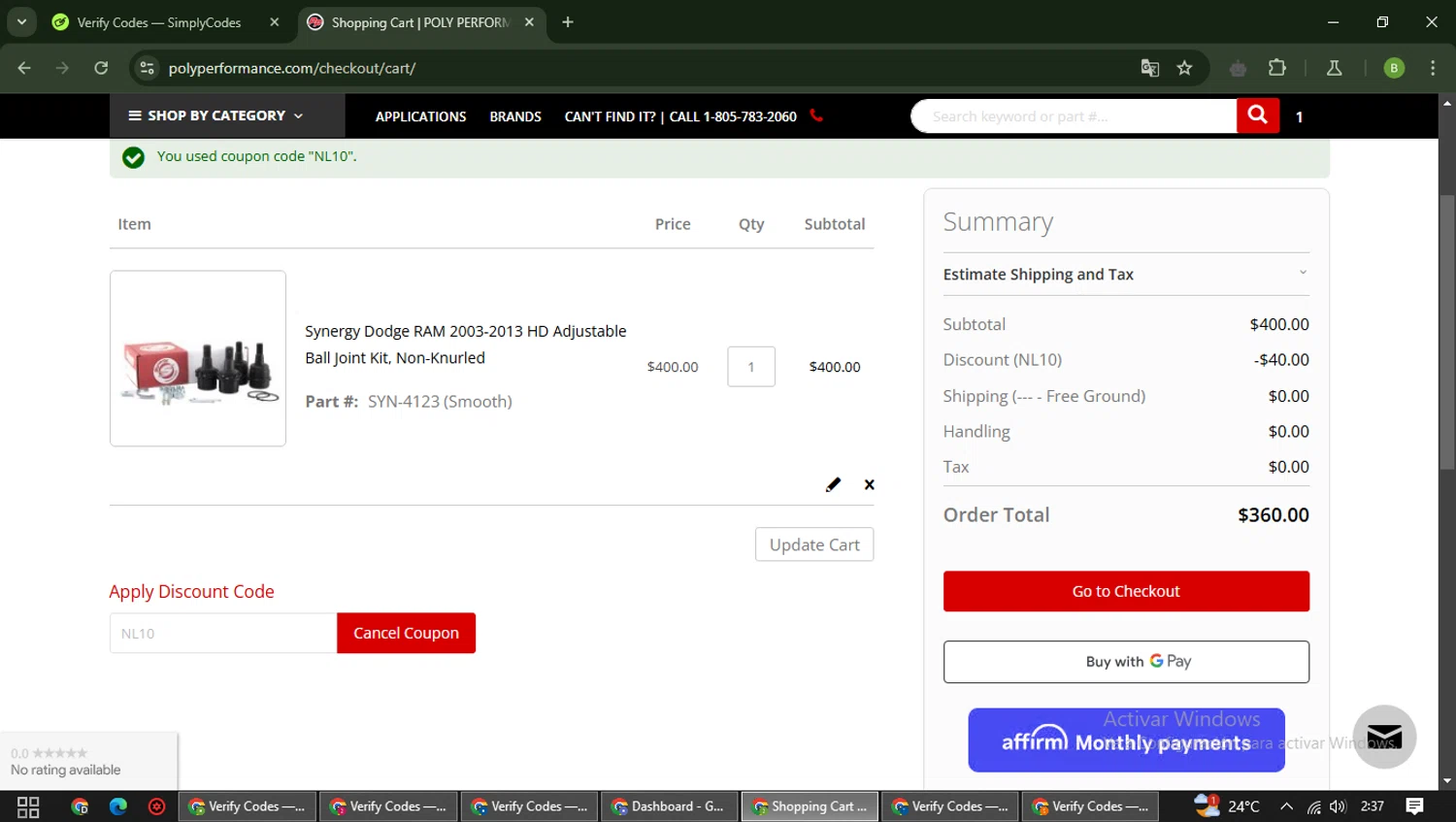Click the browser address bar URL
This screenshot has height=822, width=1456.
291,68
